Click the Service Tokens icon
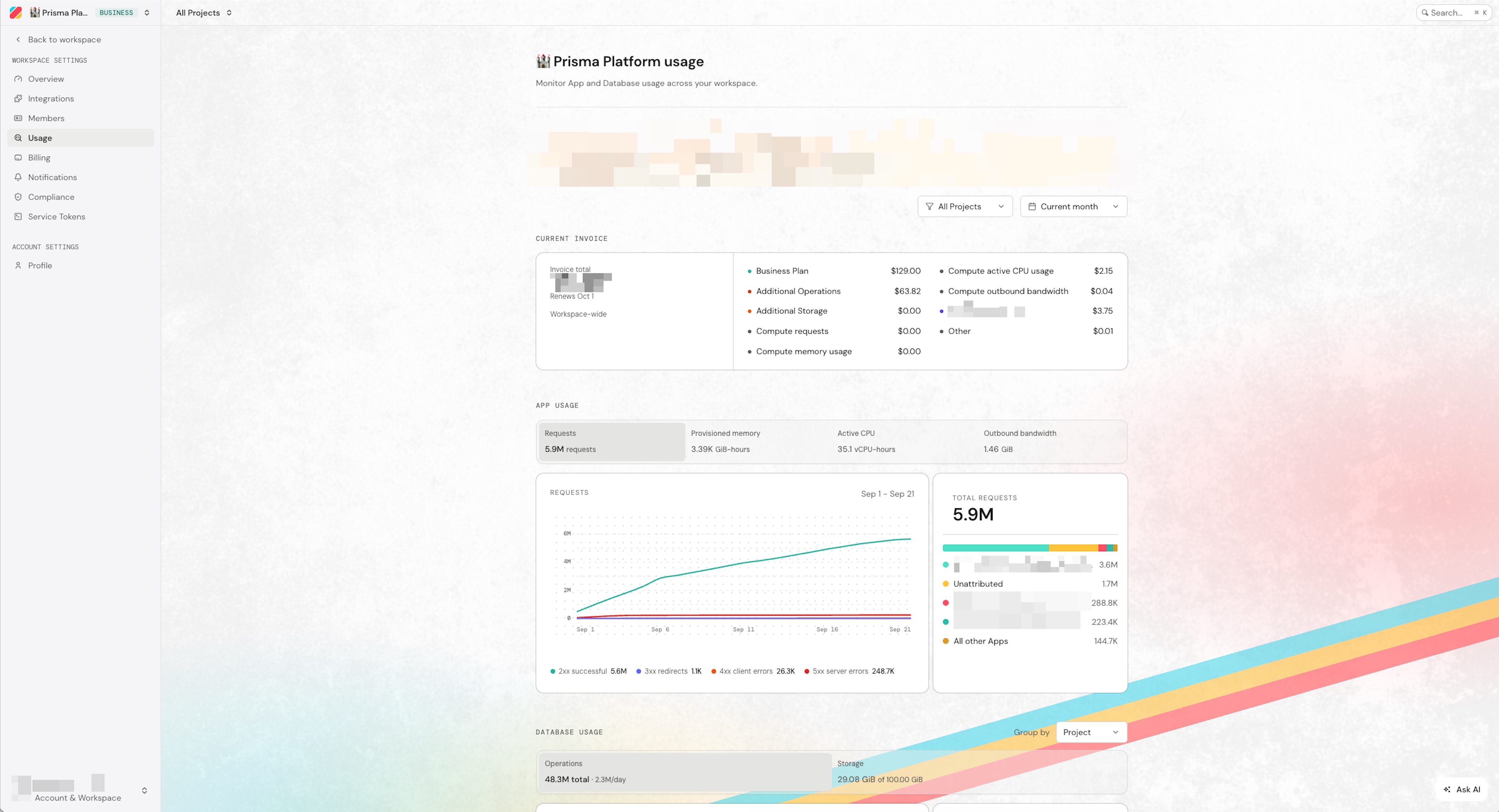1499x812 pixels. [18, 216]
